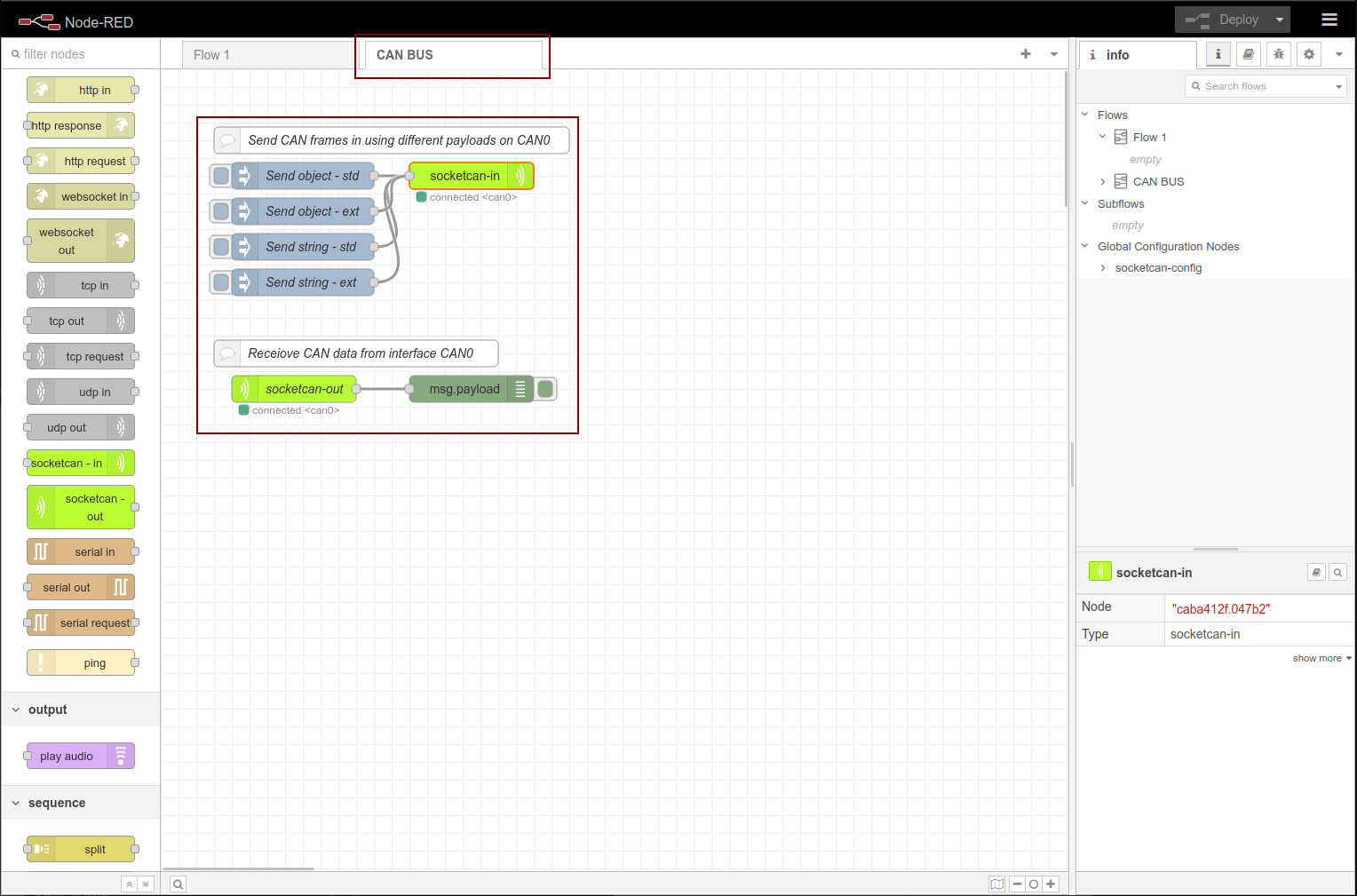Collapse the Flows tree section
Viewport: 1357px width, 896px height.
1085,115
